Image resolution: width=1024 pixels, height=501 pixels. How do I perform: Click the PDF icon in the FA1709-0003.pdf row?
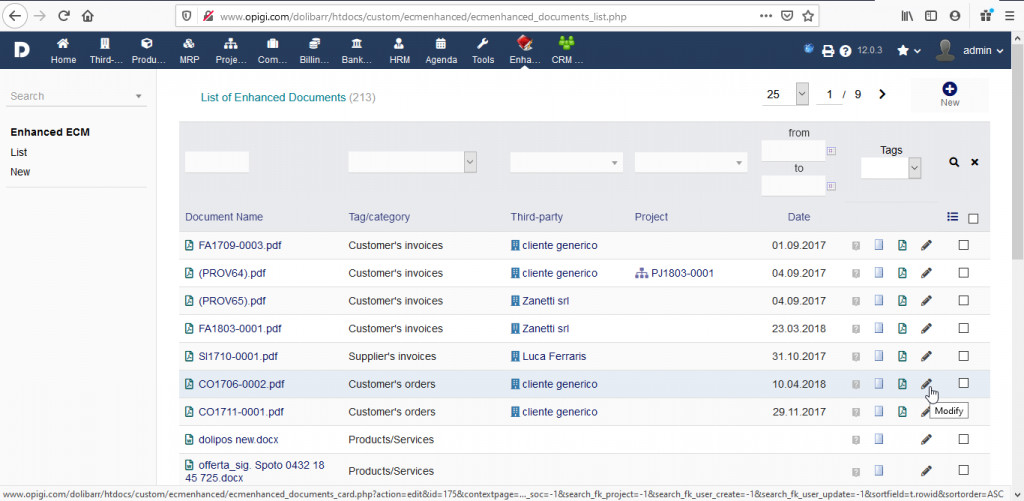902,245
